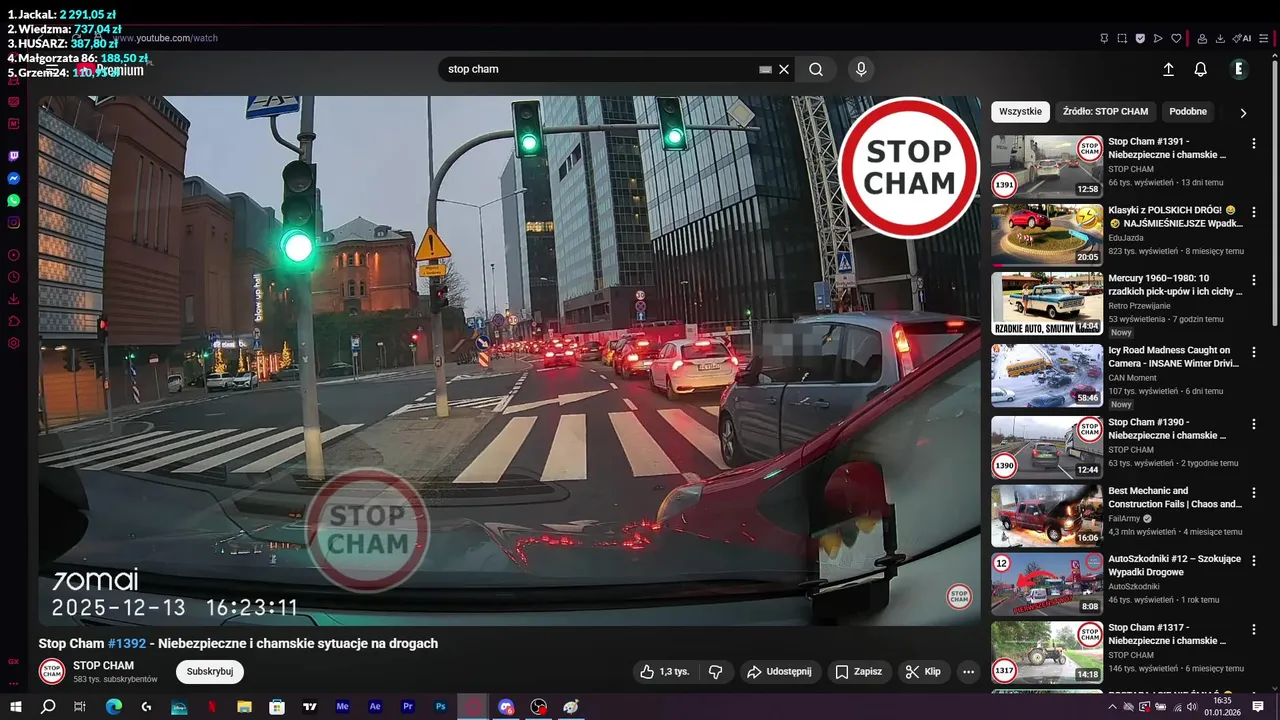Open the STOP CHAM channel name under the video
Image resolution: width=1280 pixels, height=720 pixels.
[103, 665]
